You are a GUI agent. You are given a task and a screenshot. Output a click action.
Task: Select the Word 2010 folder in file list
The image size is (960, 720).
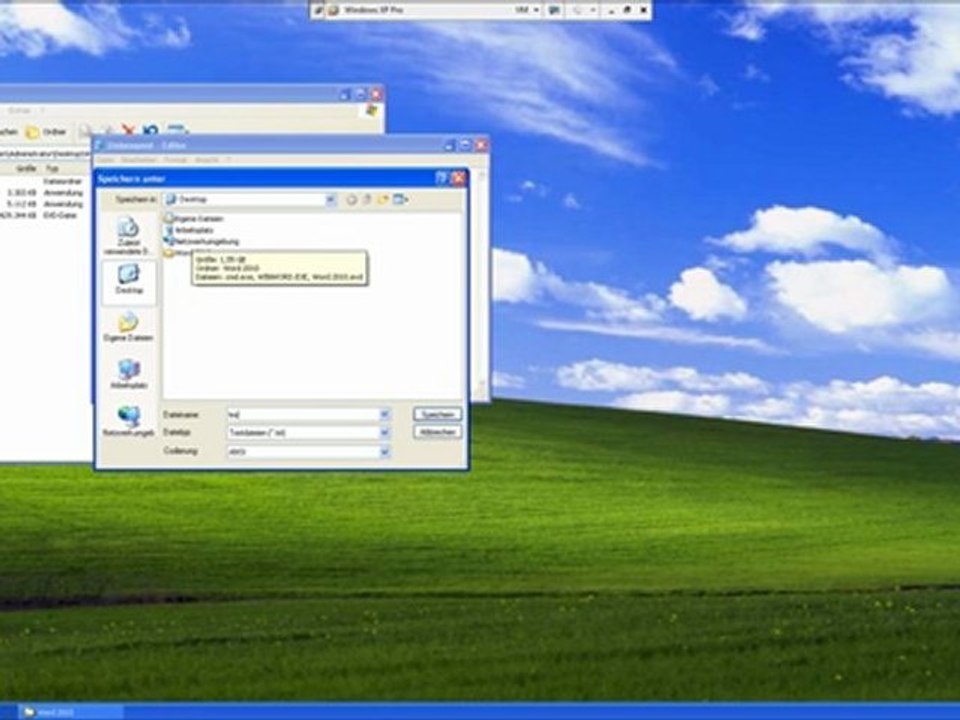[178, 253]
